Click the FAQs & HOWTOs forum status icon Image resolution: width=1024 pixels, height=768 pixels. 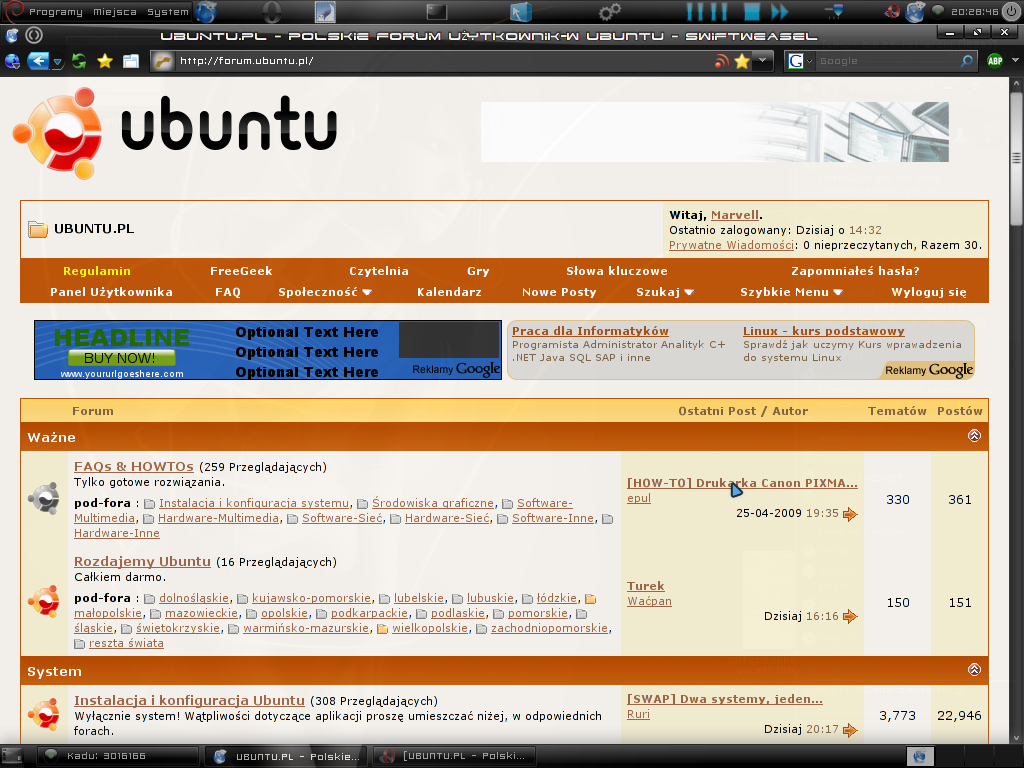tap(44, 499)
